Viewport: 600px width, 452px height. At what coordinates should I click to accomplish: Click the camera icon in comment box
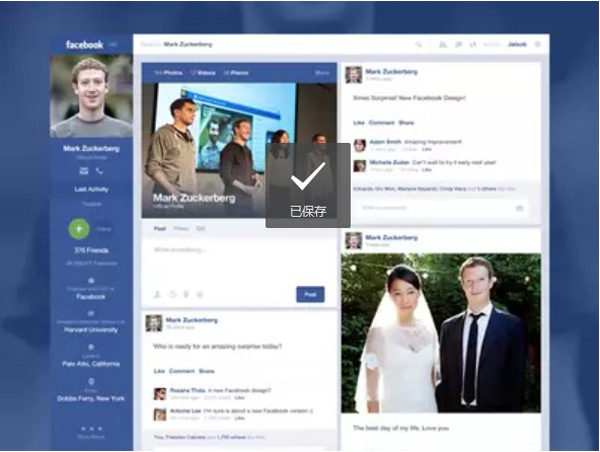coord(519,208)
